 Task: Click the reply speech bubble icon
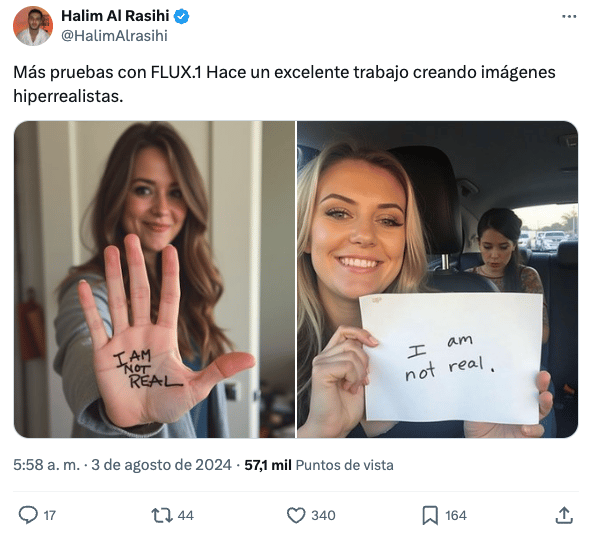tap(28, 514)
